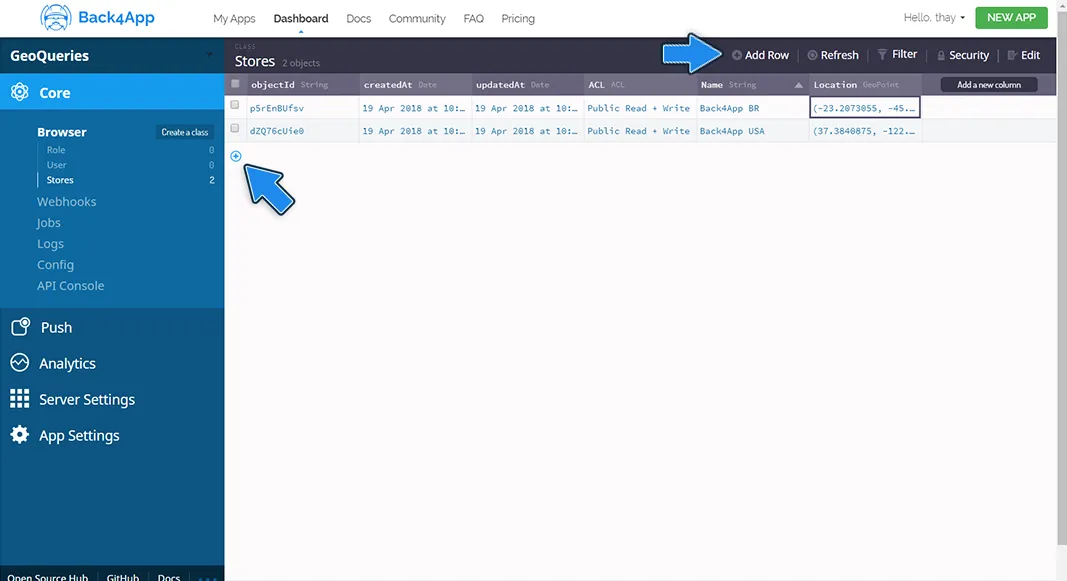Image resolution: width=1067 pixels, height=581 pixels.
Task: Click the updatedAt column header
Action: pyautogui.click(x=527, y=85)
